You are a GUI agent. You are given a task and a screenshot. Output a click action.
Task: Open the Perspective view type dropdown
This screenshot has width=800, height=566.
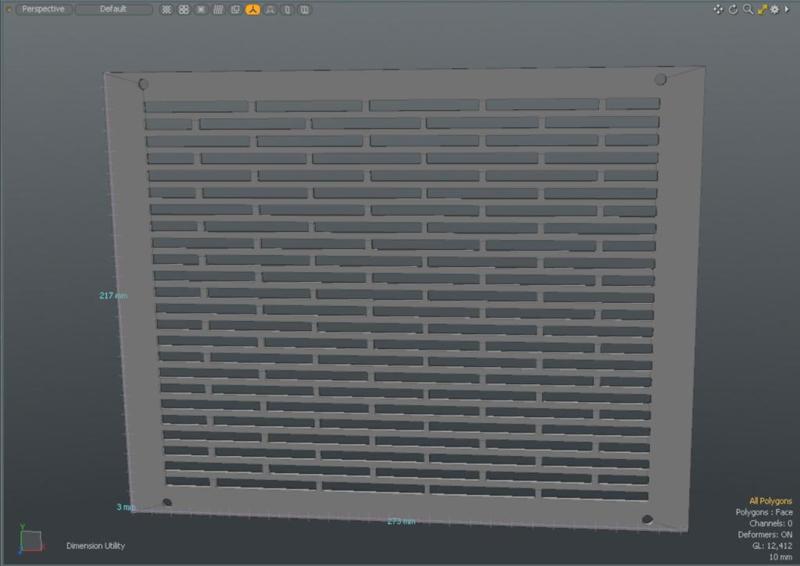click(44, 9)
